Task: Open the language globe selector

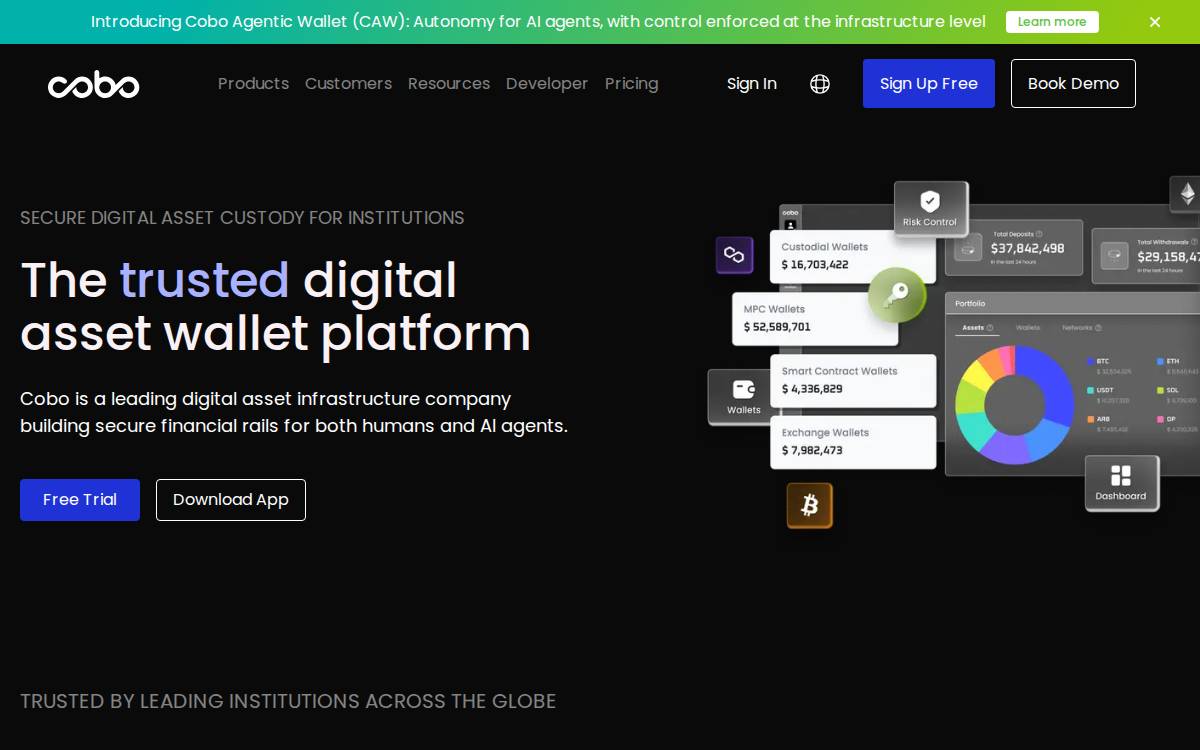Action: 820,84
